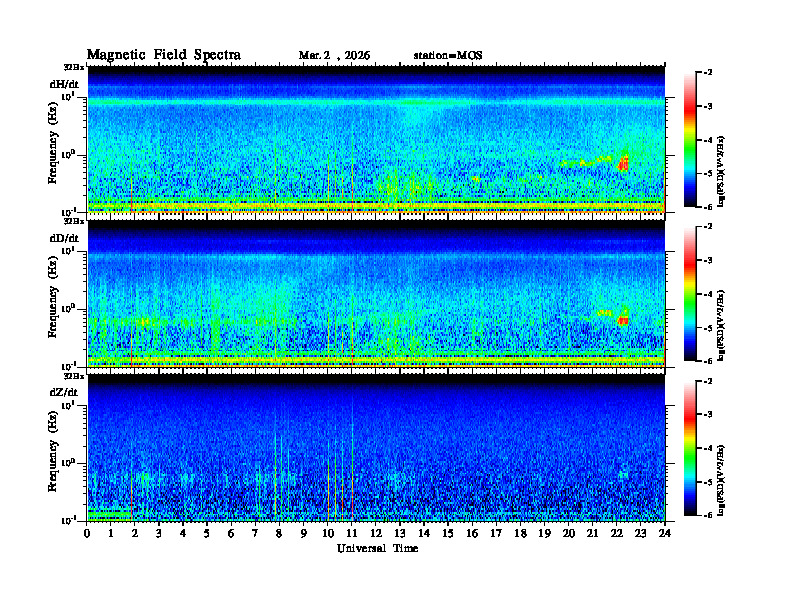The image size is (792, 612).
Task: Click the "Universal Time" axis title
Action: [377, 548]
